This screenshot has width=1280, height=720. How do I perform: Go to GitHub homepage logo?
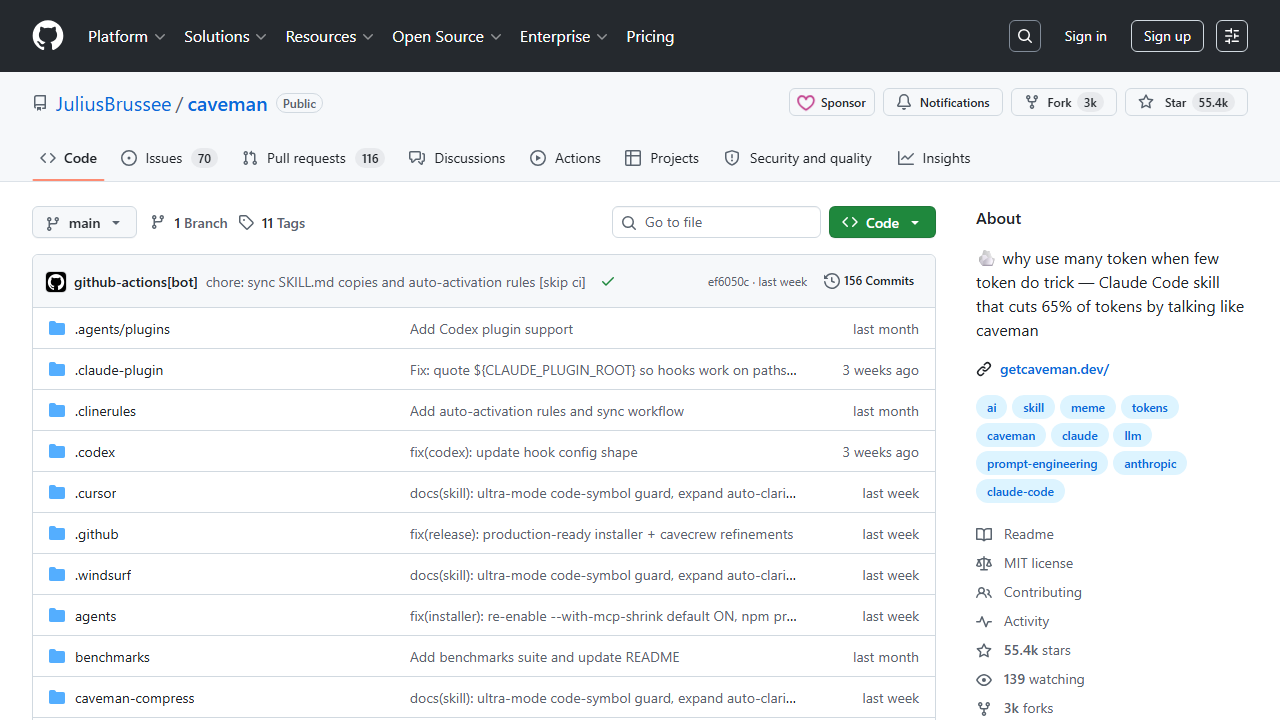coord(48,36)
